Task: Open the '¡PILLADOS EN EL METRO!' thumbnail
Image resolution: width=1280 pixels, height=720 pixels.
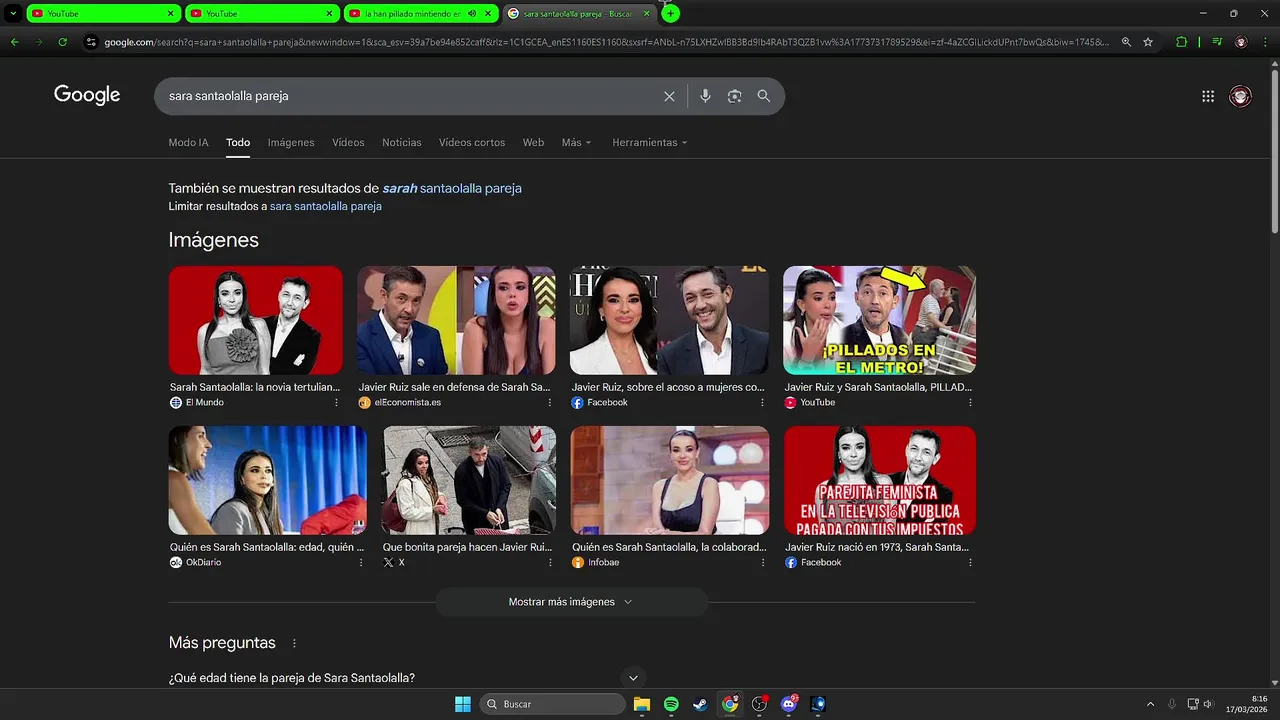Action: 879,320
